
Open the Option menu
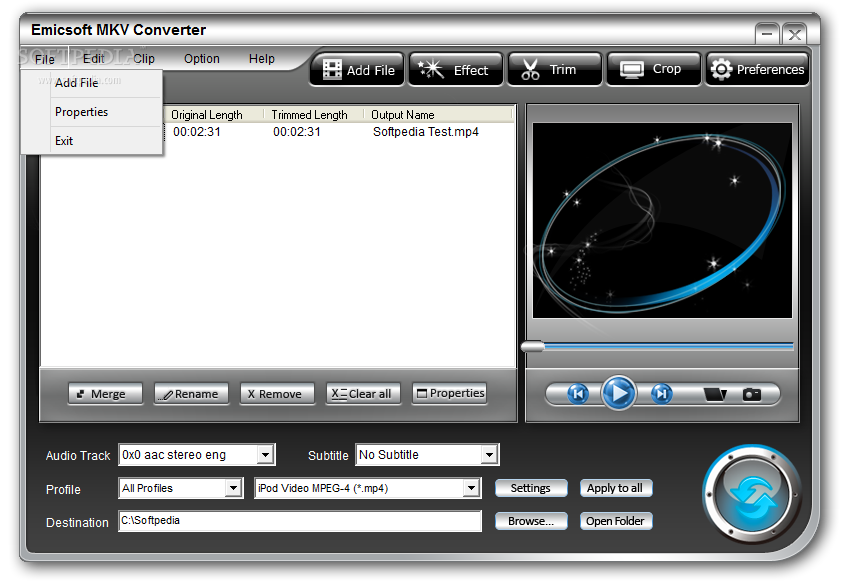pyautogui.click(x=202, y=58)
